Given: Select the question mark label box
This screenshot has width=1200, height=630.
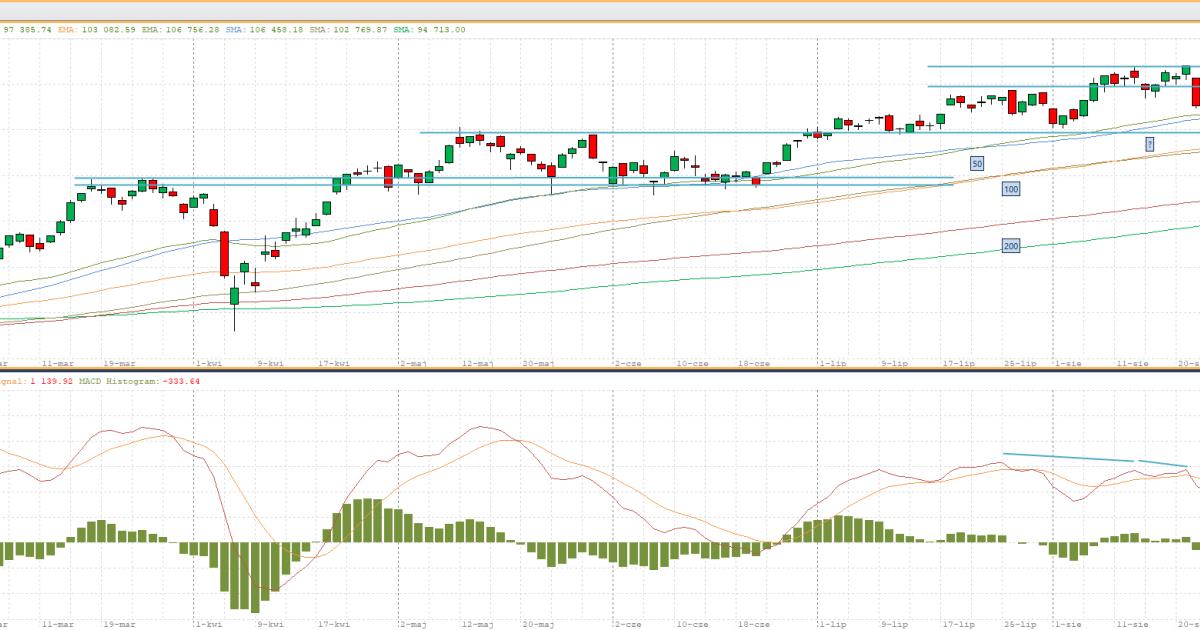Looking at the screenshot, I should (1150, 144).
